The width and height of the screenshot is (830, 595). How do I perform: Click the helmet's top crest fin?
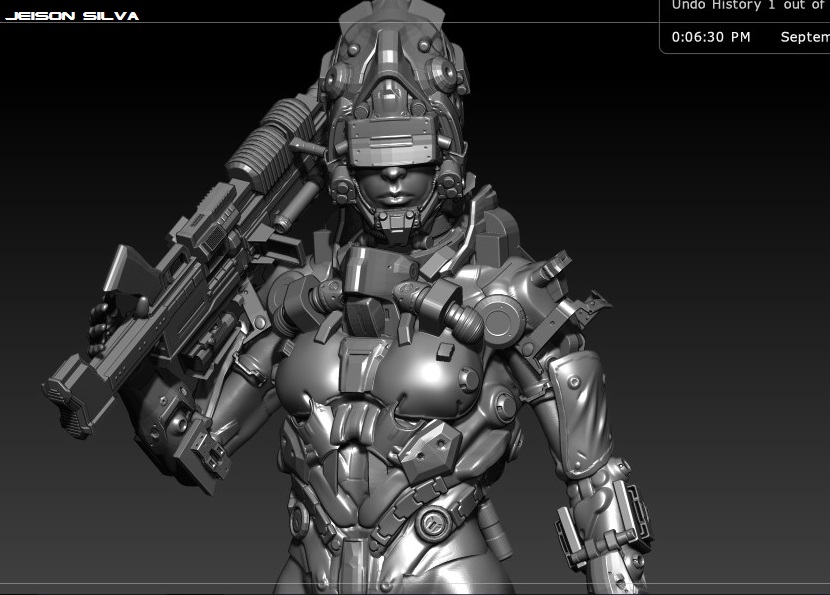391,12
